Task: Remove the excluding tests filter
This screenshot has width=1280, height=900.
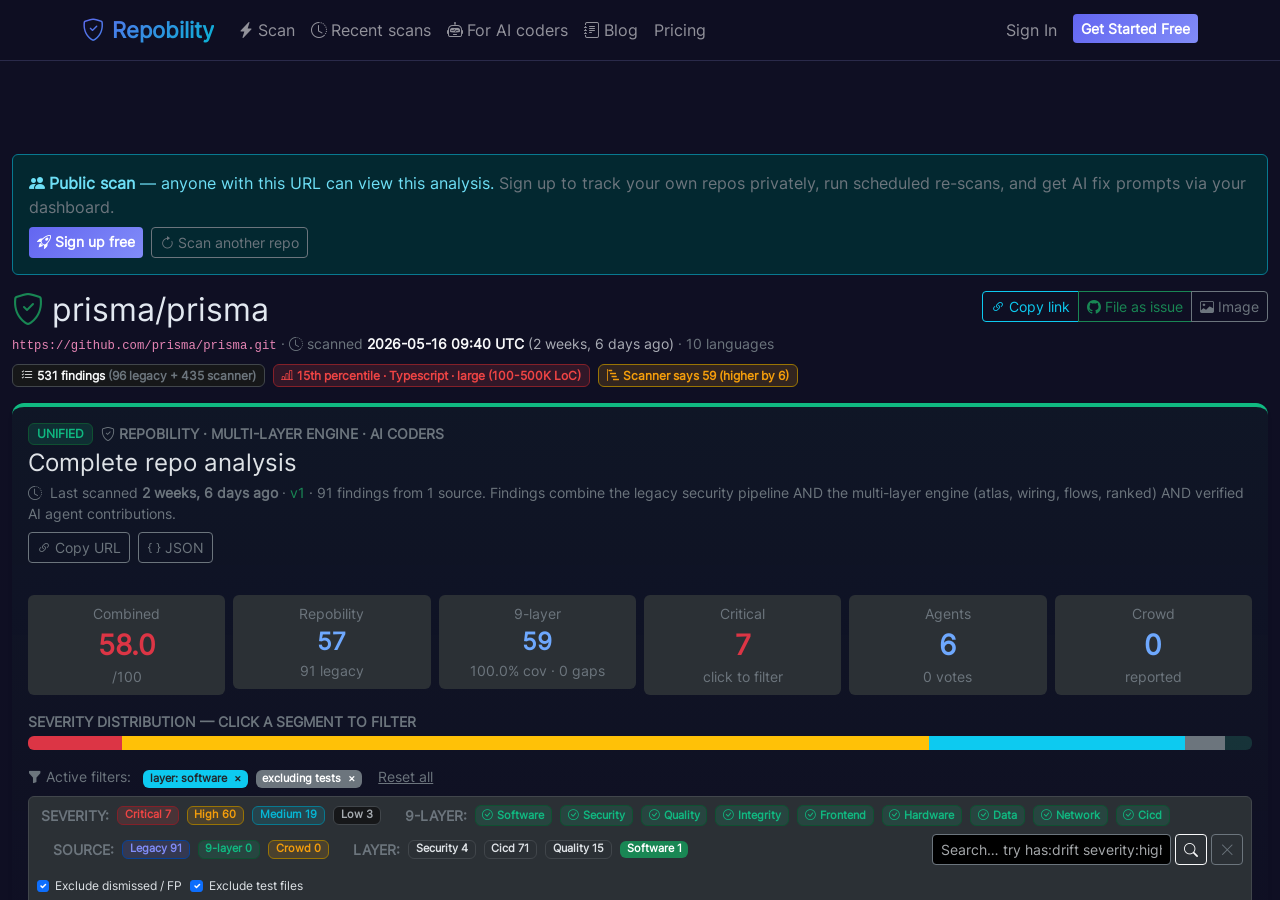Action: [351, 778]
